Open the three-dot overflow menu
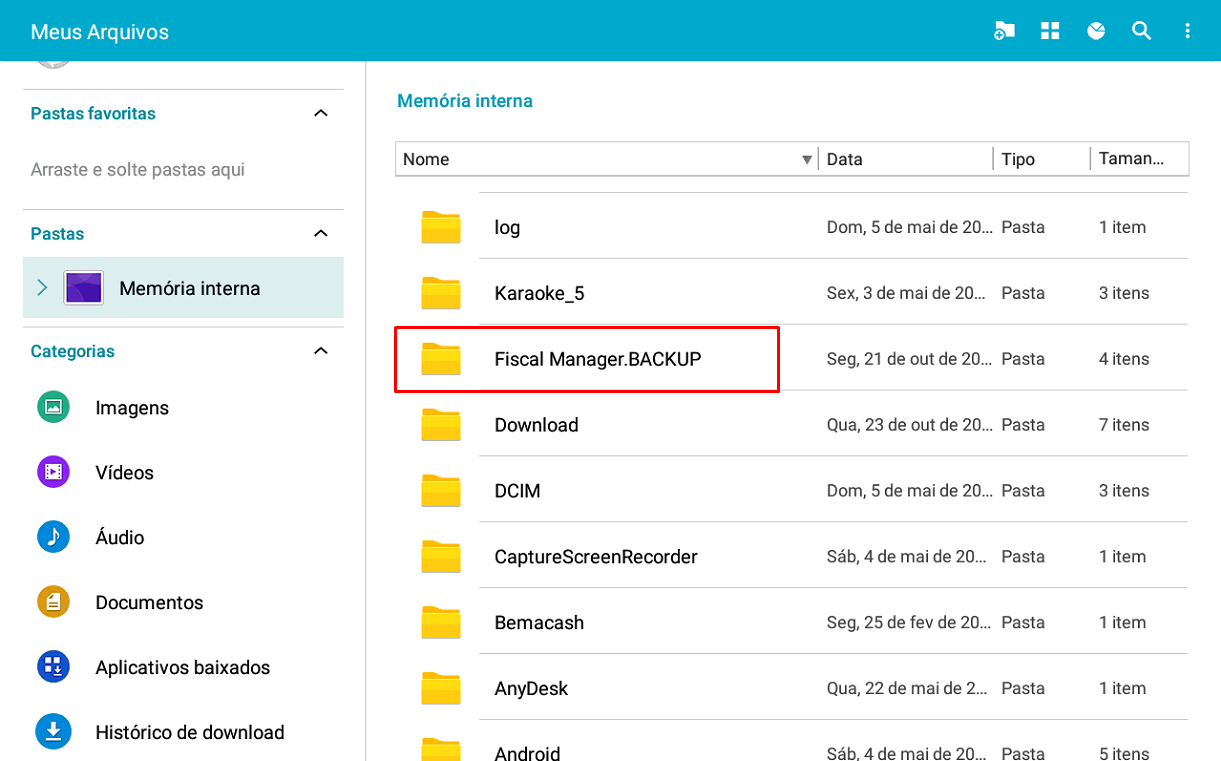Image resolution: width=1221 pixels, height=761 pixels. pos(1188,31)
